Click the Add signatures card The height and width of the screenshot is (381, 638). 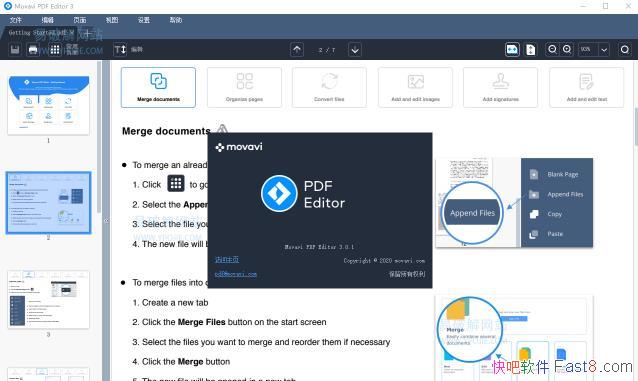click(x=500, y=88)
